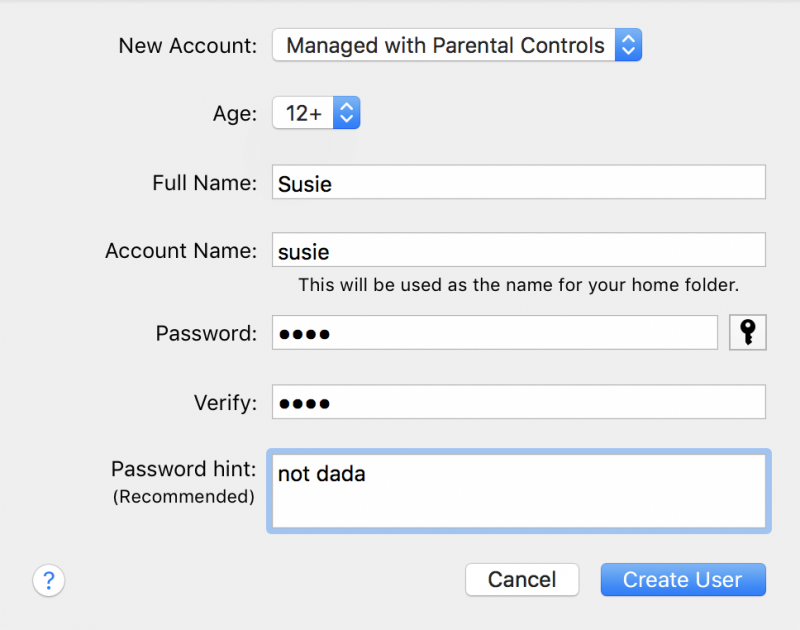Select the blue help icon in the corner
The width and height of the screenshot is (800, 630).
(x=49, y=580)
